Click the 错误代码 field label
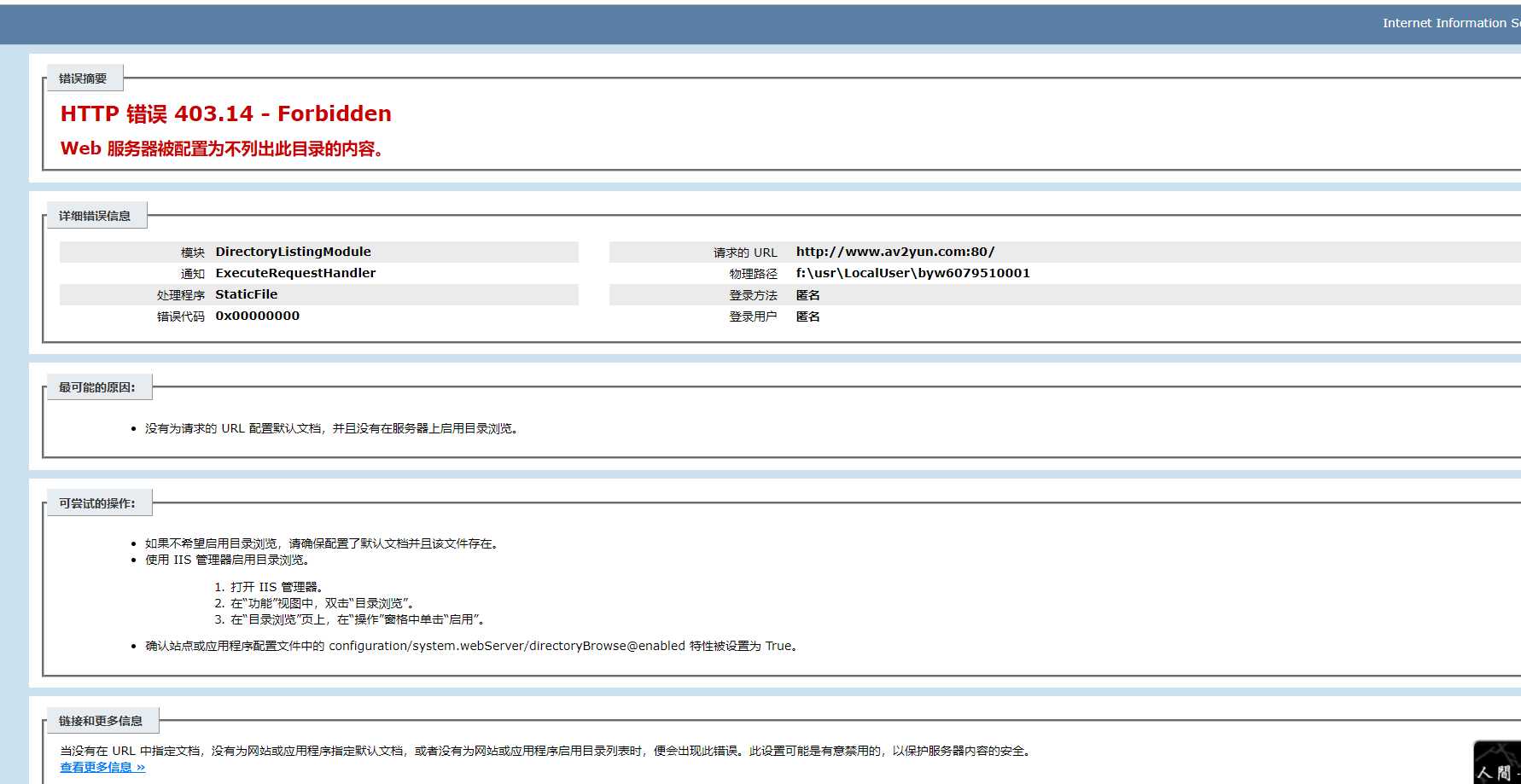 [x=181, y=317]
